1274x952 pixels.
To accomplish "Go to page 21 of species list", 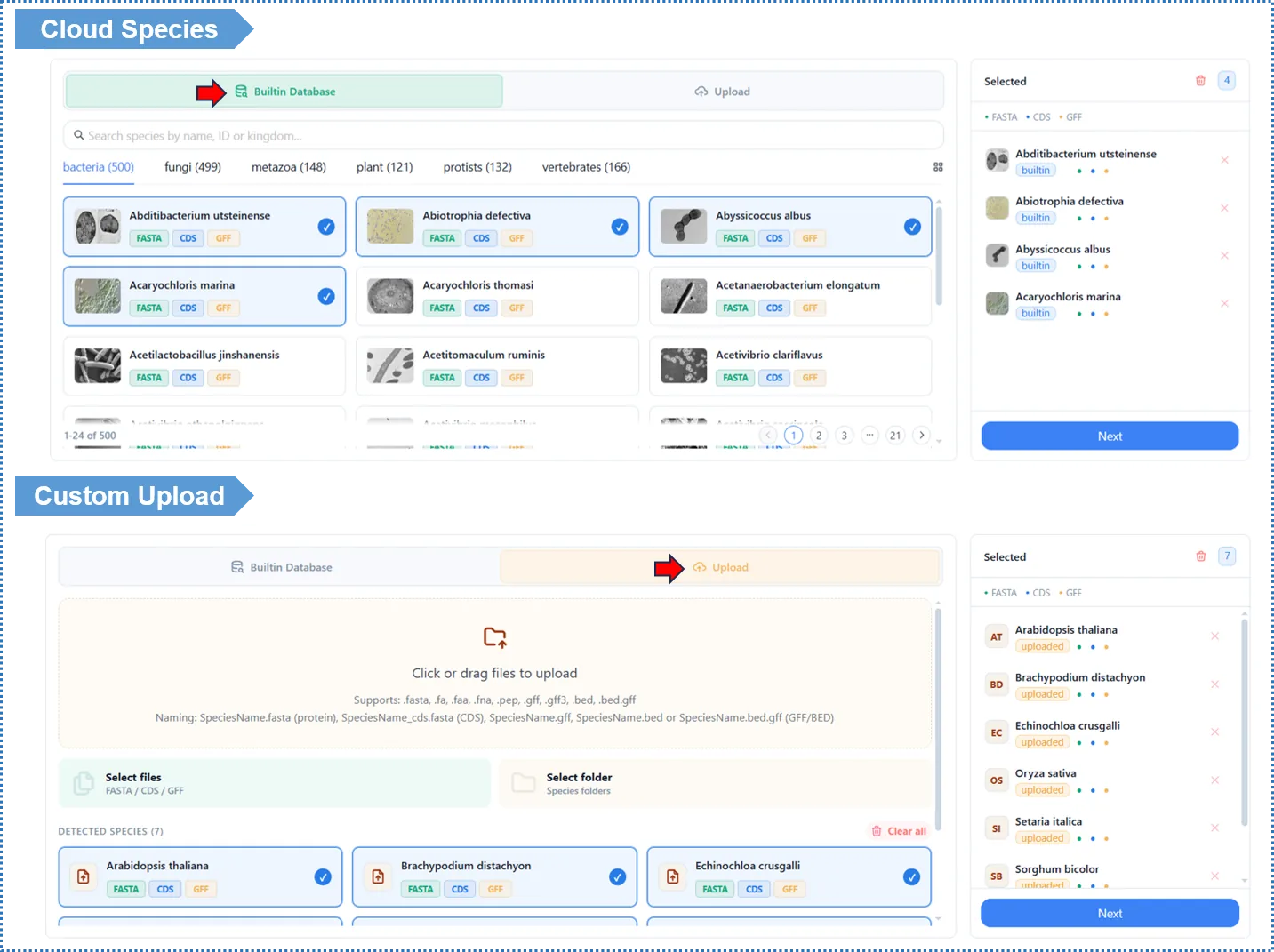I will 895,436.
